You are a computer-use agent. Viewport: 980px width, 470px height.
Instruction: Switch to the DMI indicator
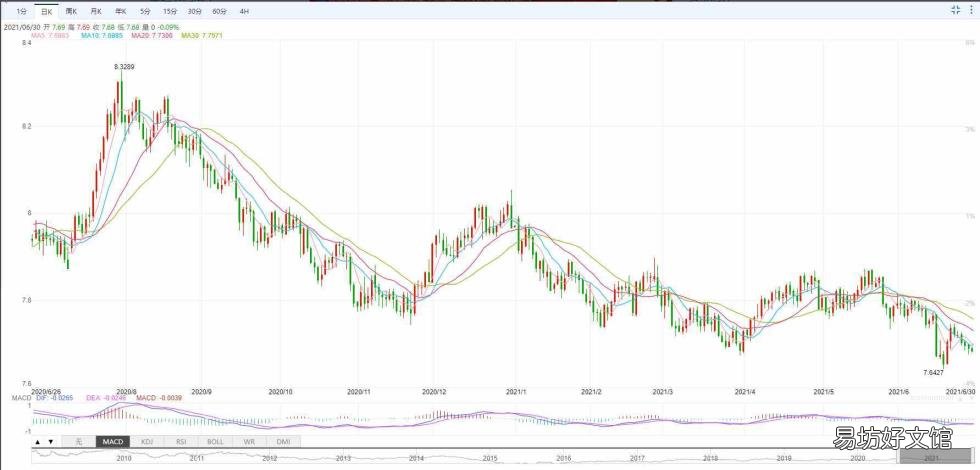(284, 442)
